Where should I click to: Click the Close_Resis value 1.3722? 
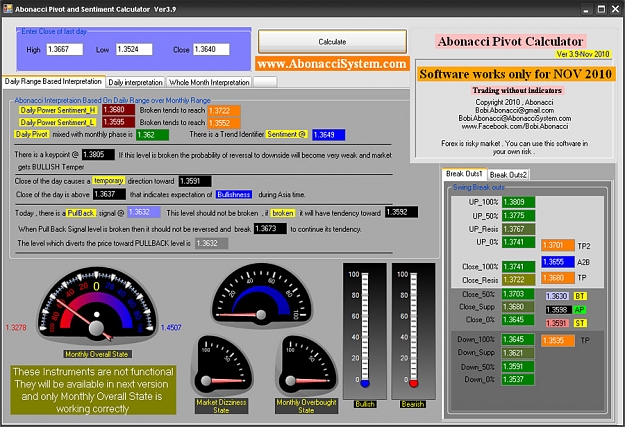(x=518, y=280)
